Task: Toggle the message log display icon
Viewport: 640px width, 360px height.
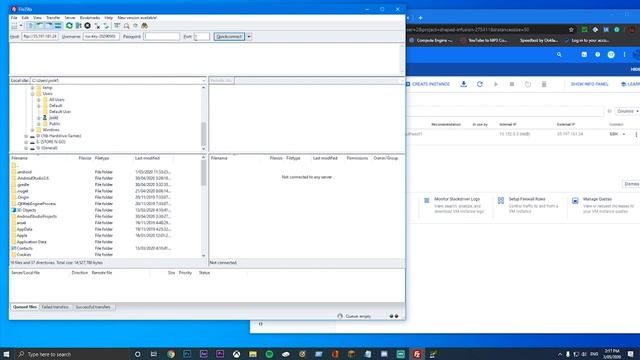Action: pos(31,26)
